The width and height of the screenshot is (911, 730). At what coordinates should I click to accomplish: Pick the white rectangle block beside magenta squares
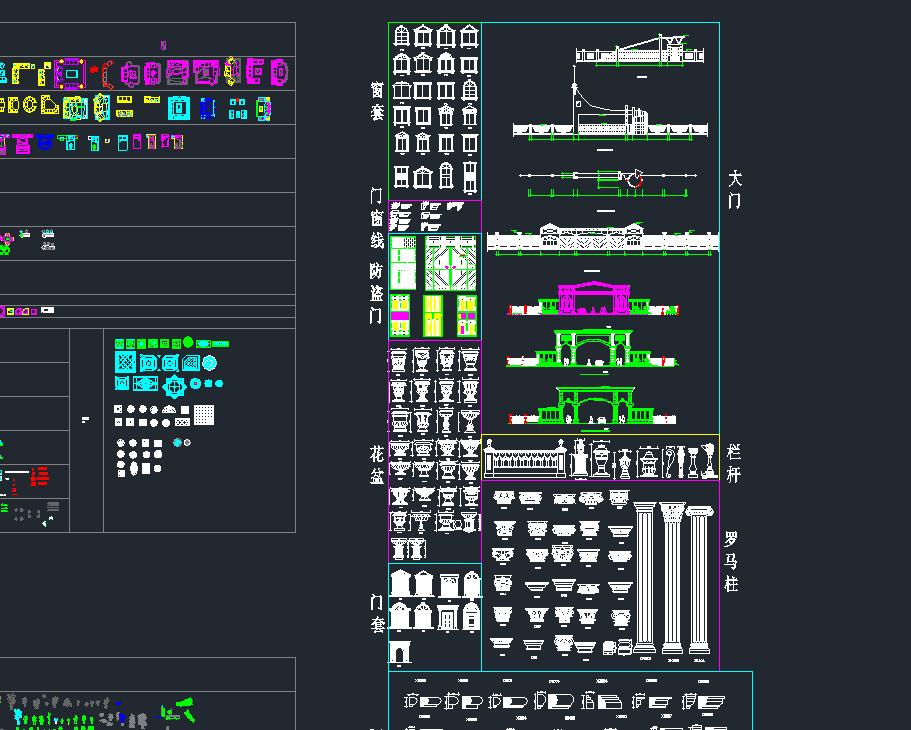tap(48, 310)
